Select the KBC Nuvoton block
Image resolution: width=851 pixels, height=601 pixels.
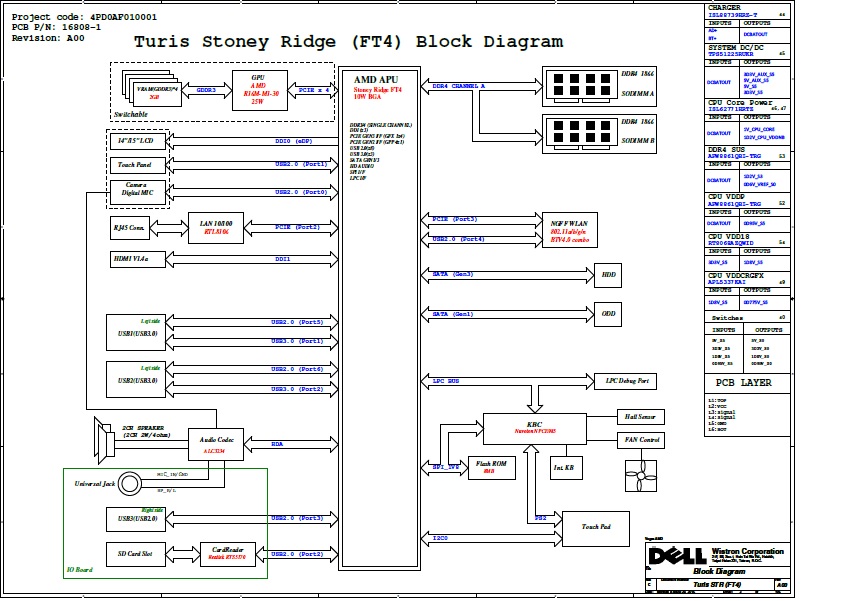coord(535,429)
